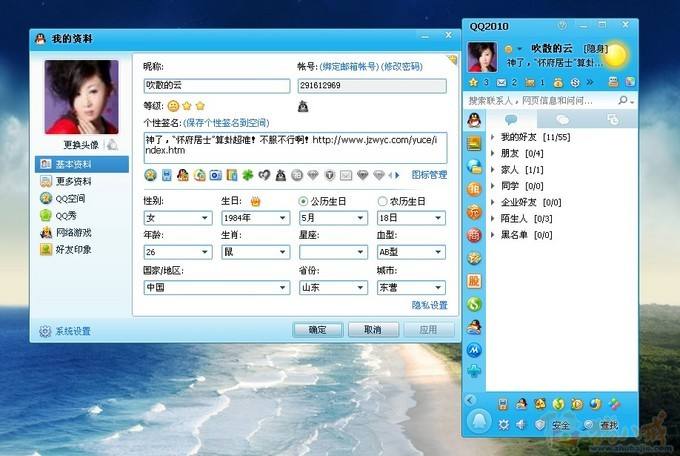Open online status dropdown arrow in QQ2010
Image resolution: width=680 pixels, height=456 pixels.
click(x=519, y=49)
